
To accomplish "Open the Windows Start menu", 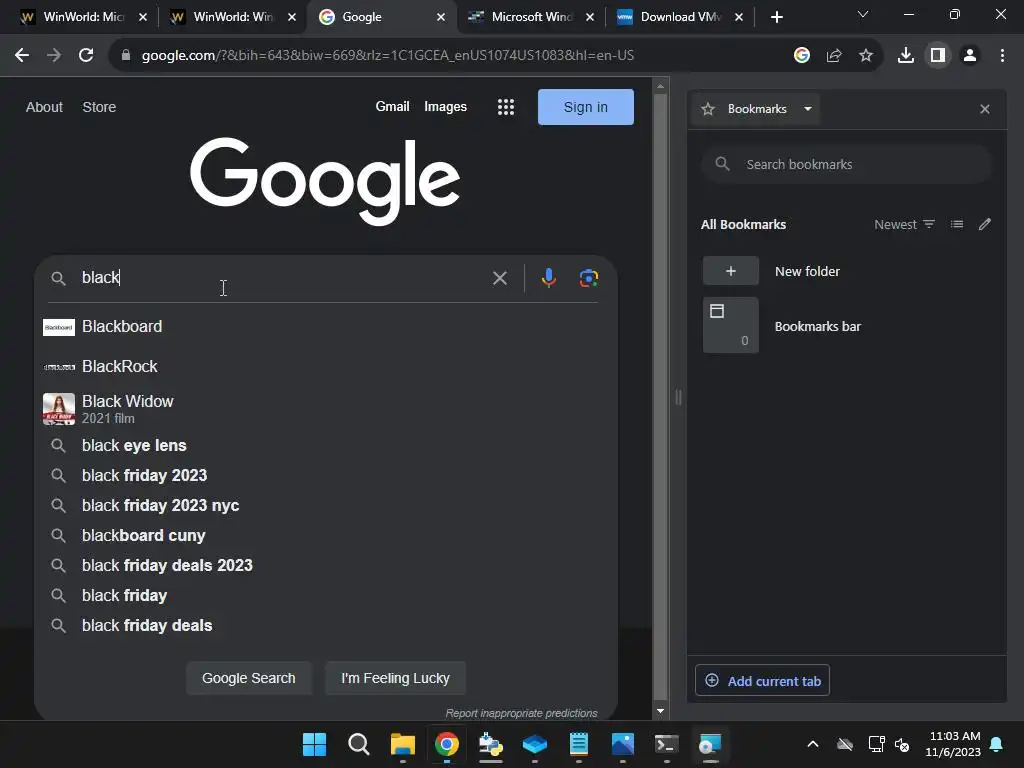I will click(314, 744).
